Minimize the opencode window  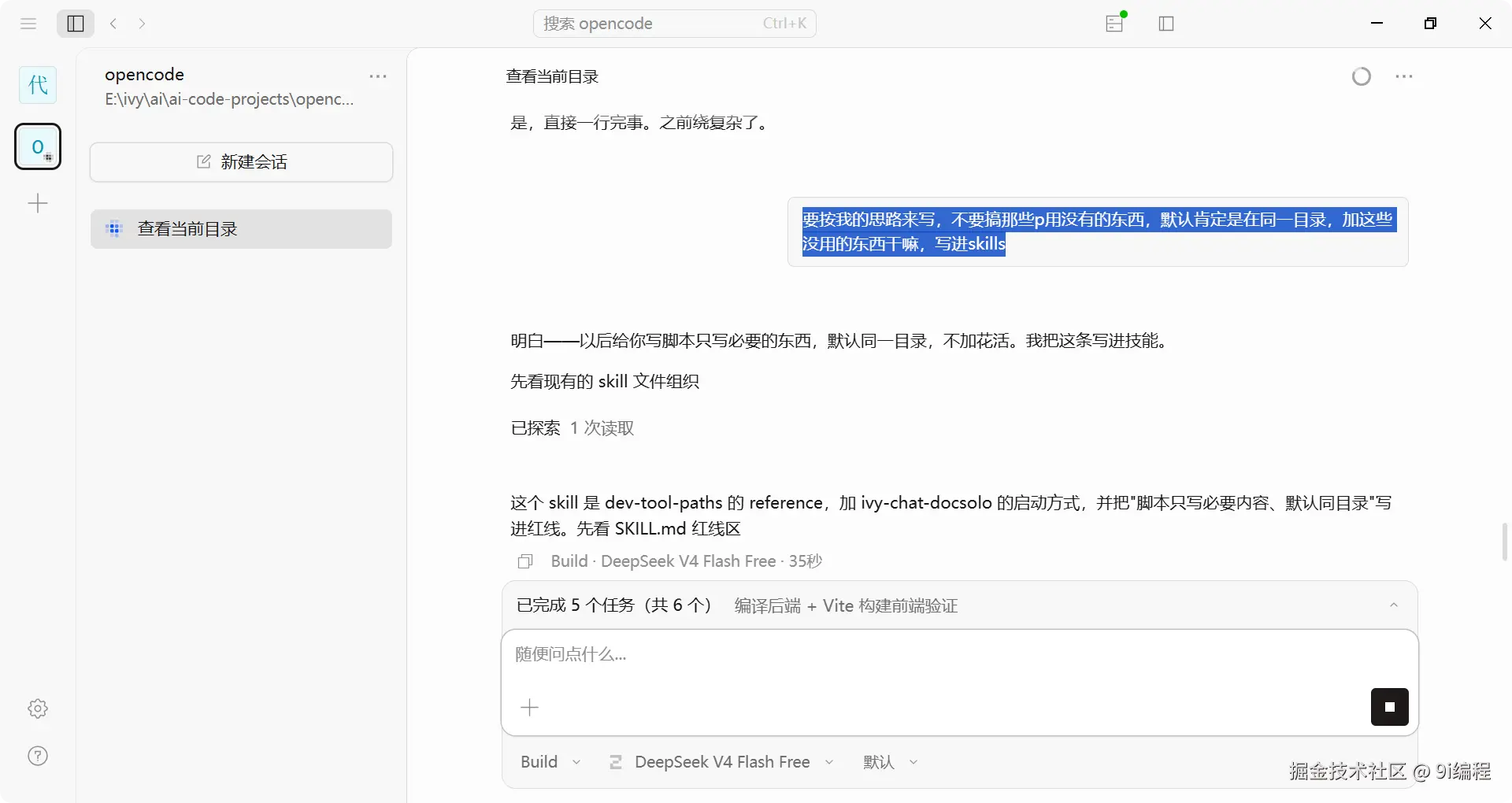(1377, 24)
